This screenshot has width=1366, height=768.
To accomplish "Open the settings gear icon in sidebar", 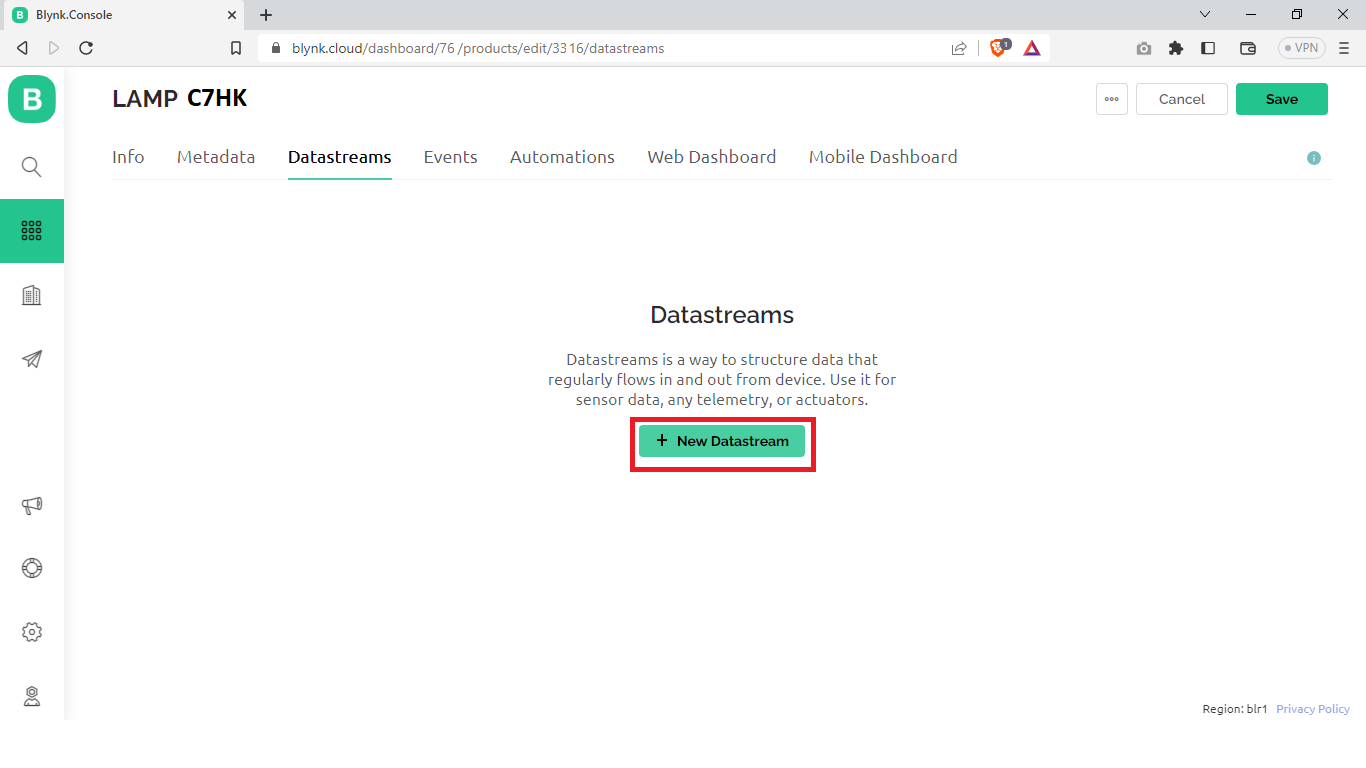I will click(x=32, y=632).
